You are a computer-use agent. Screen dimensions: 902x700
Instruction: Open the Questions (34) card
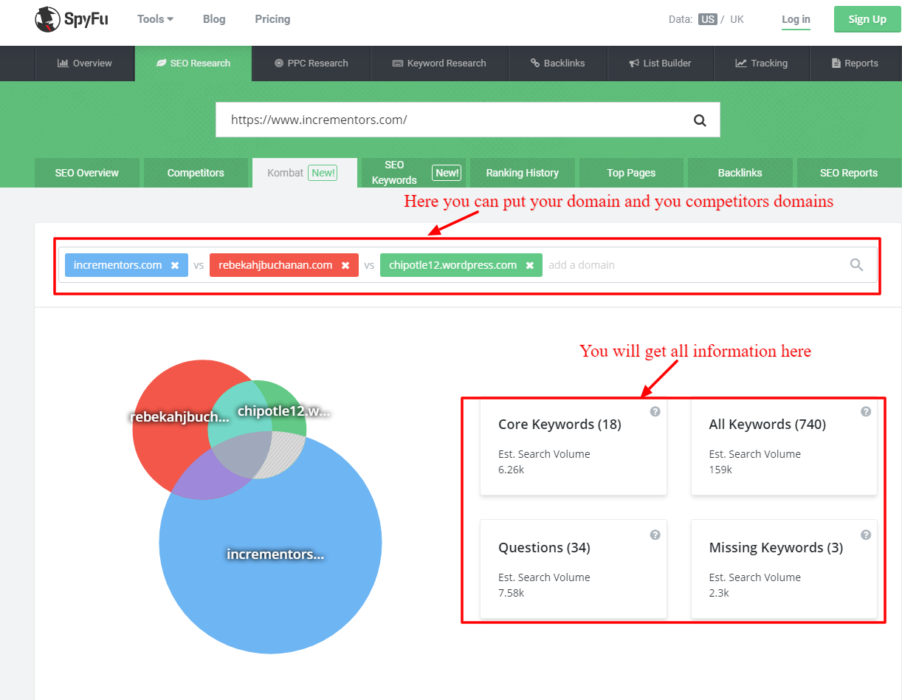pyautogui.click(x=574, y=569)
